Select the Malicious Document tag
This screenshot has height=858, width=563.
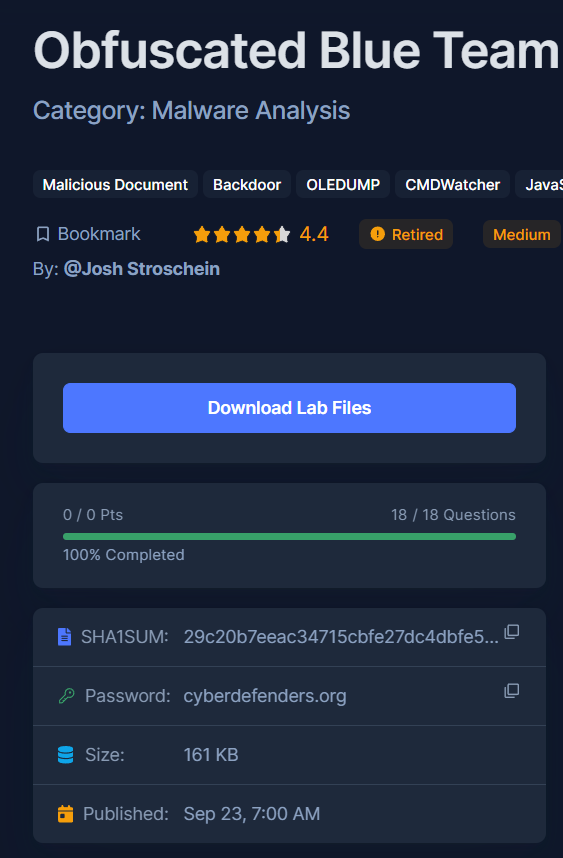coord(115,184)
